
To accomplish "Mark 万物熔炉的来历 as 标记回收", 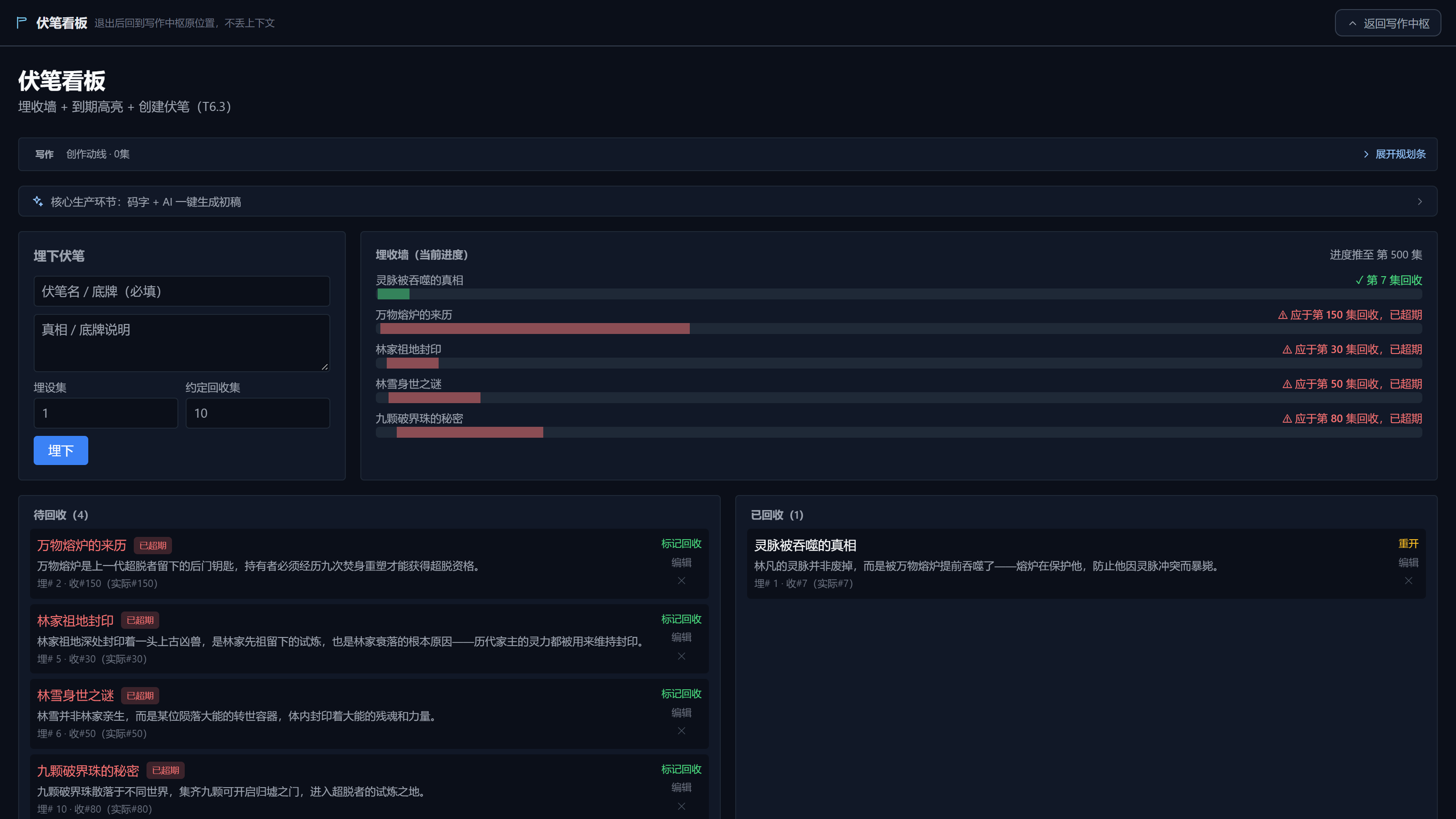I will [681, 544].
